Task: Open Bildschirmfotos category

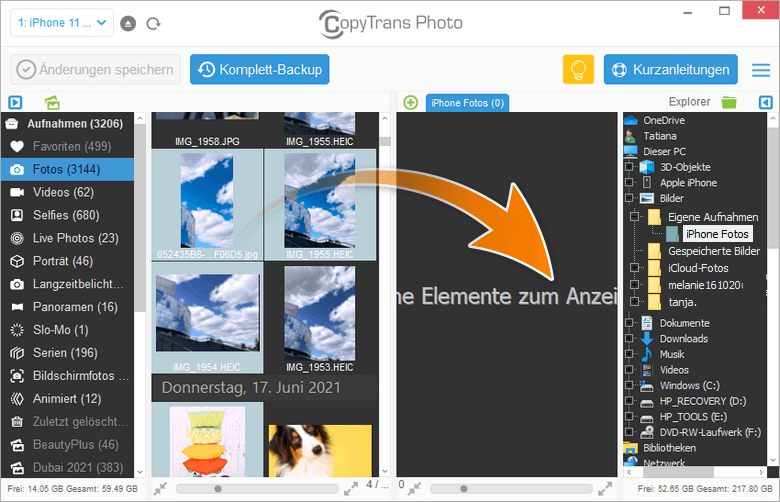Action: [x=68, y=376]
